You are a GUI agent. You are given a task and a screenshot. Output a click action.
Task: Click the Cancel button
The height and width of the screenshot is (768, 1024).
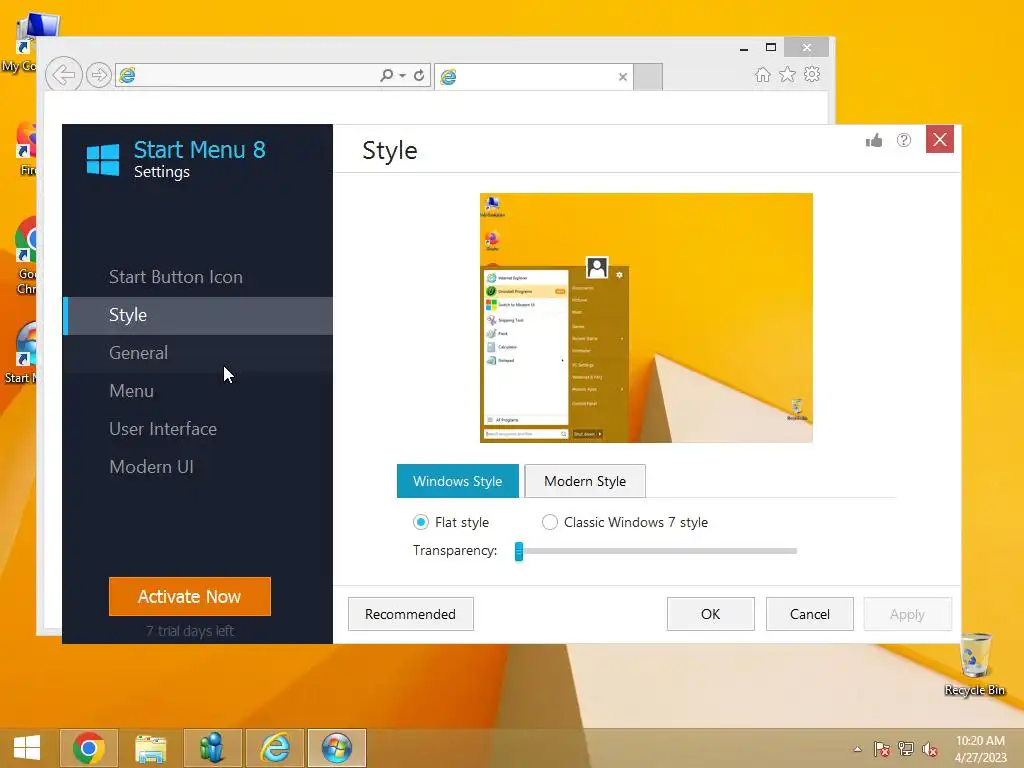tap(810, 614)
